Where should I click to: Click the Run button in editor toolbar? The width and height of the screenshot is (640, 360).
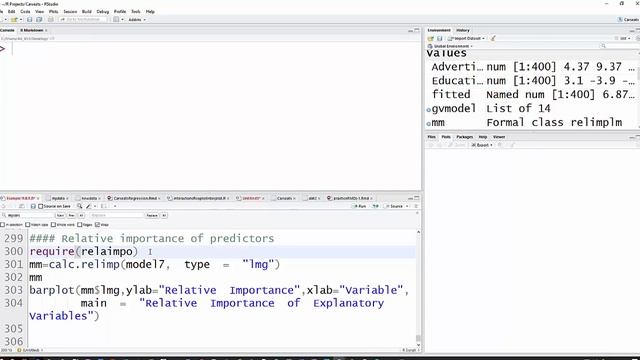pyautogui.click(x=360, y=206)
